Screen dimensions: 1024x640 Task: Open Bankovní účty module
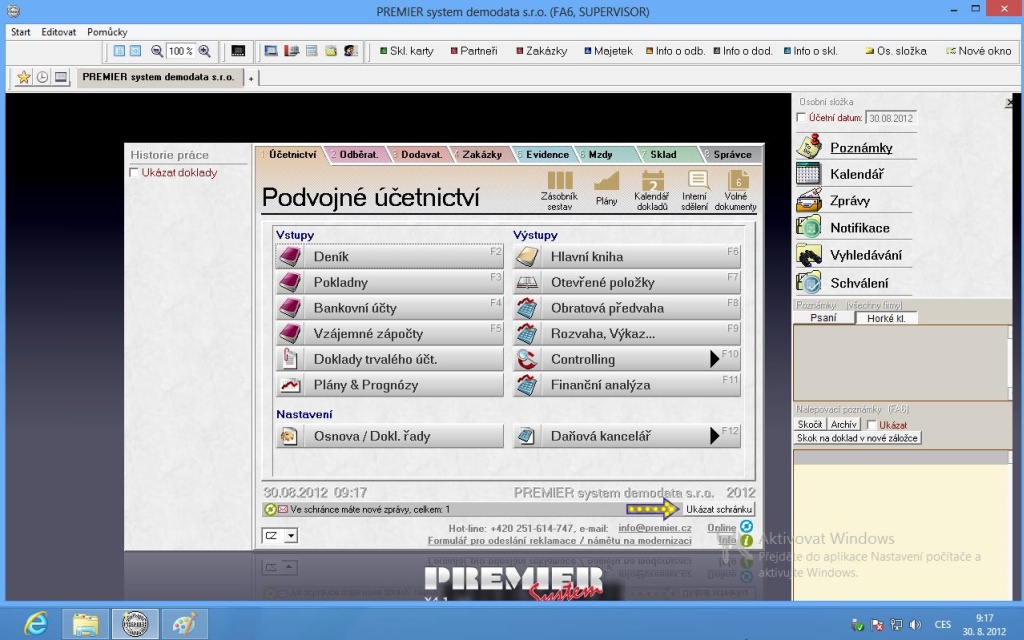point(389,308)
